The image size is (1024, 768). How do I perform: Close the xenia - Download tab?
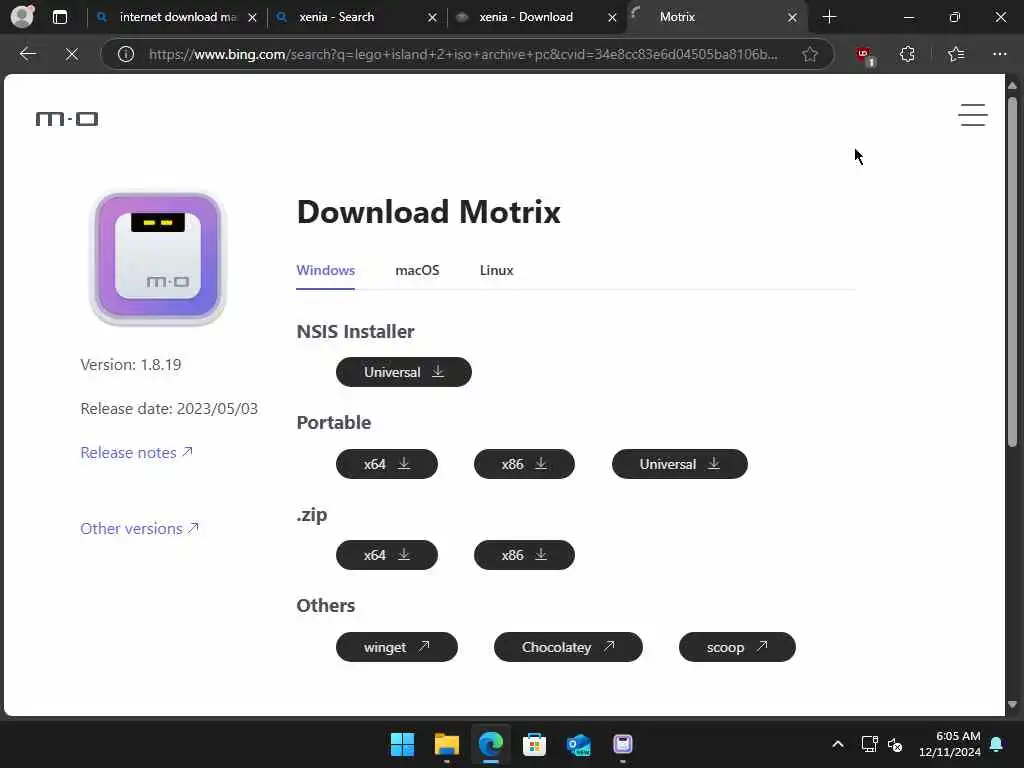[612, 18]
